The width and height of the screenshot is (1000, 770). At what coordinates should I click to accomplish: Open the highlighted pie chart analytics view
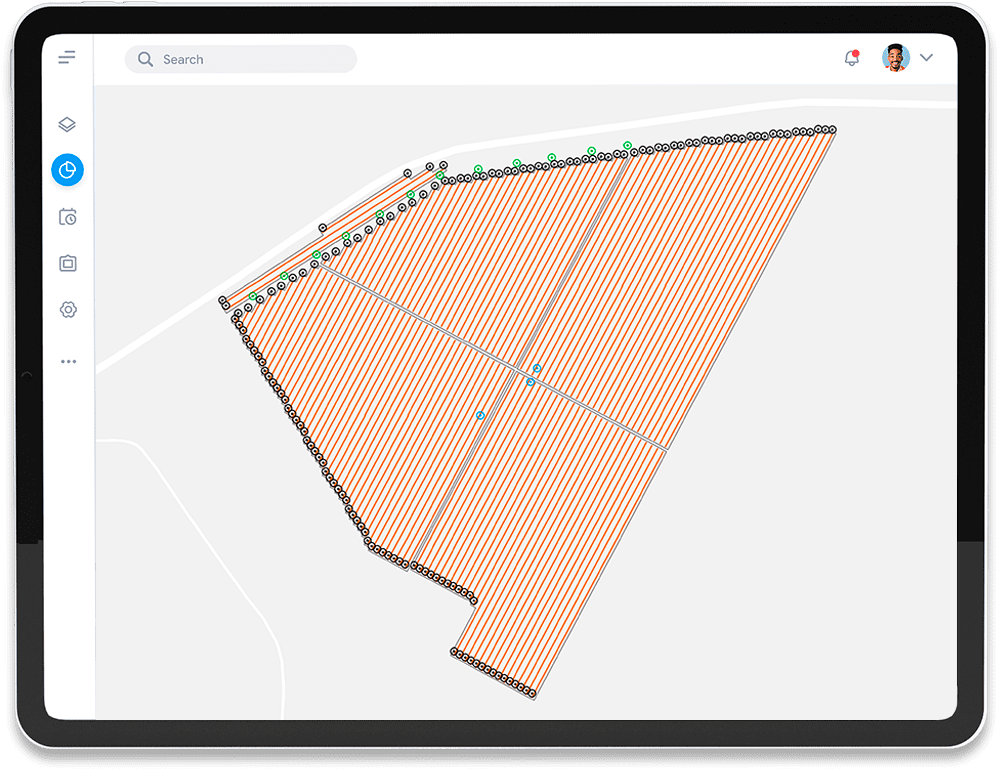67,170
